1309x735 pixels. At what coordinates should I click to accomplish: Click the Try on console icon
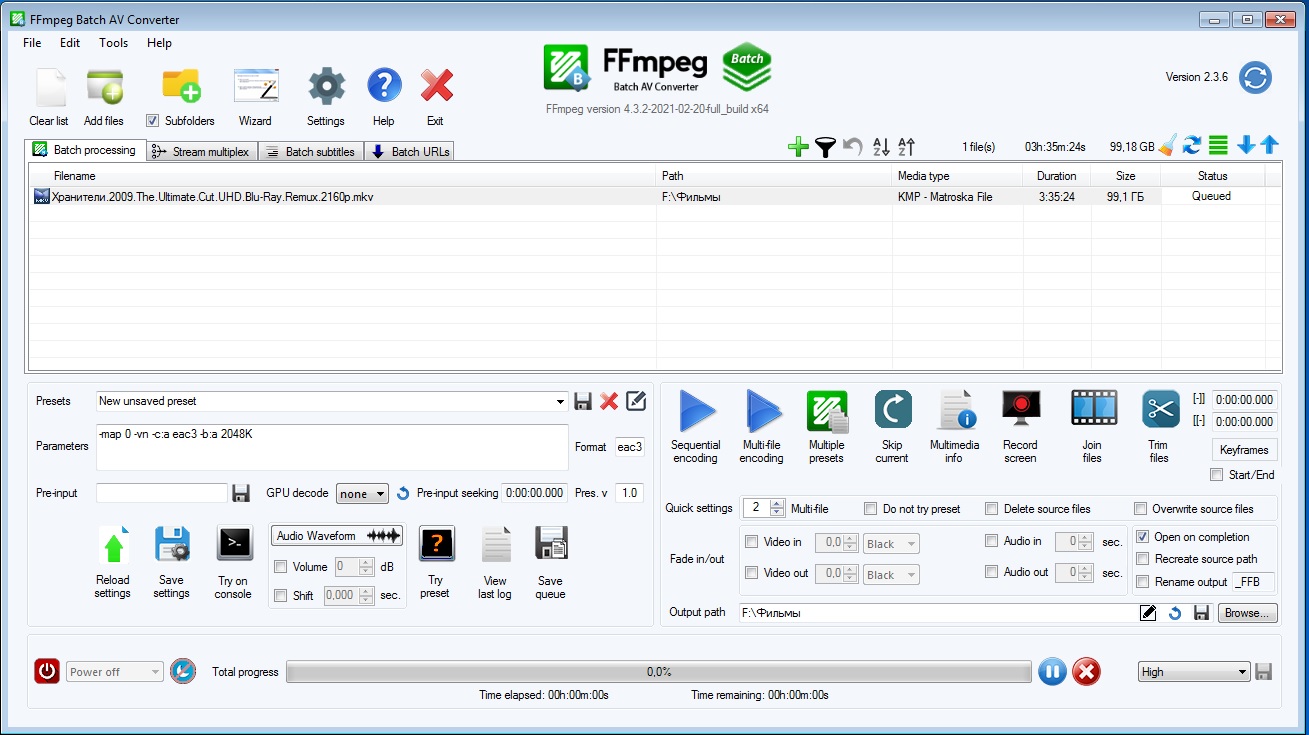234,546
